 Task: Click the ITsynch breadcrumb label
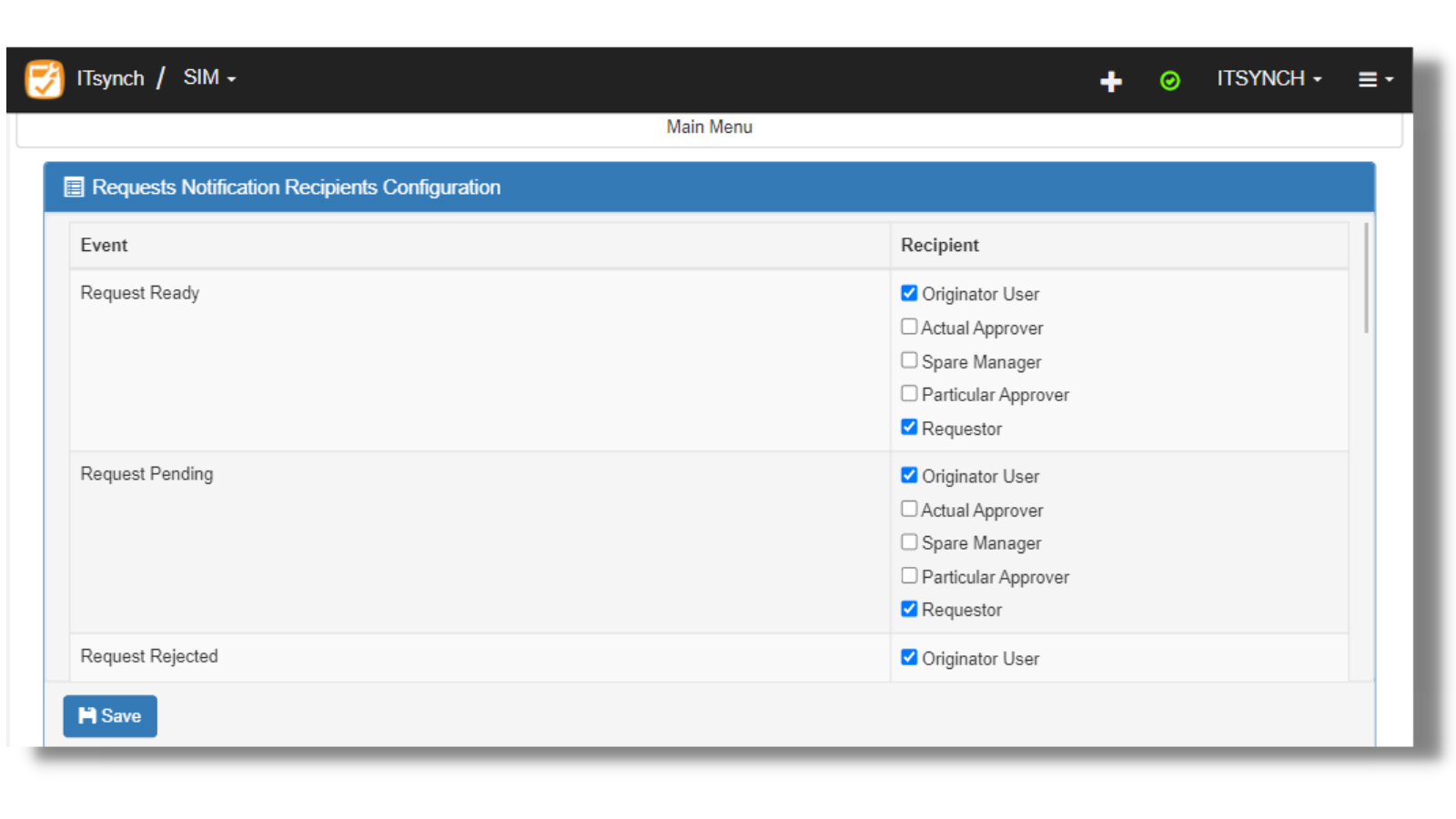click(111, 78)
